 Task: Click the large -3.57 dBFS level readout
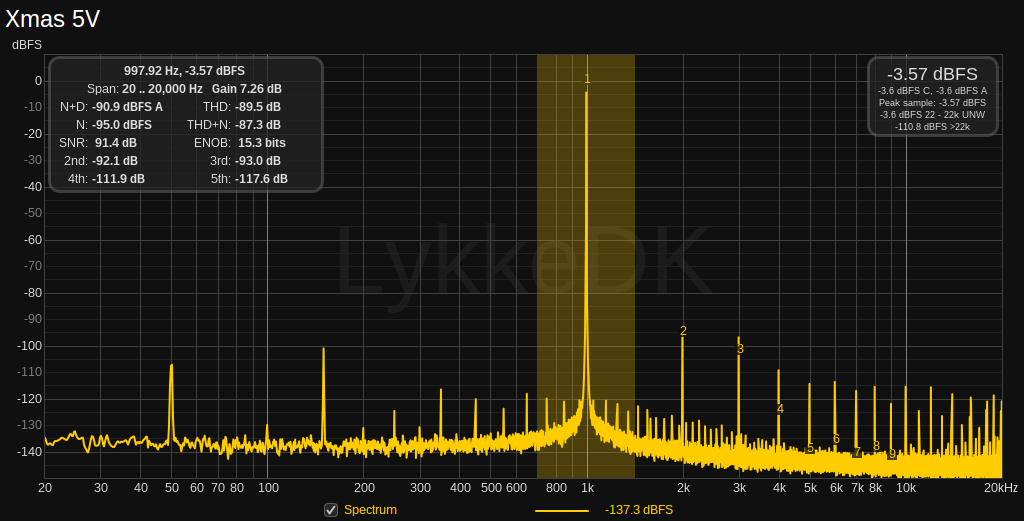pos(932,74)
